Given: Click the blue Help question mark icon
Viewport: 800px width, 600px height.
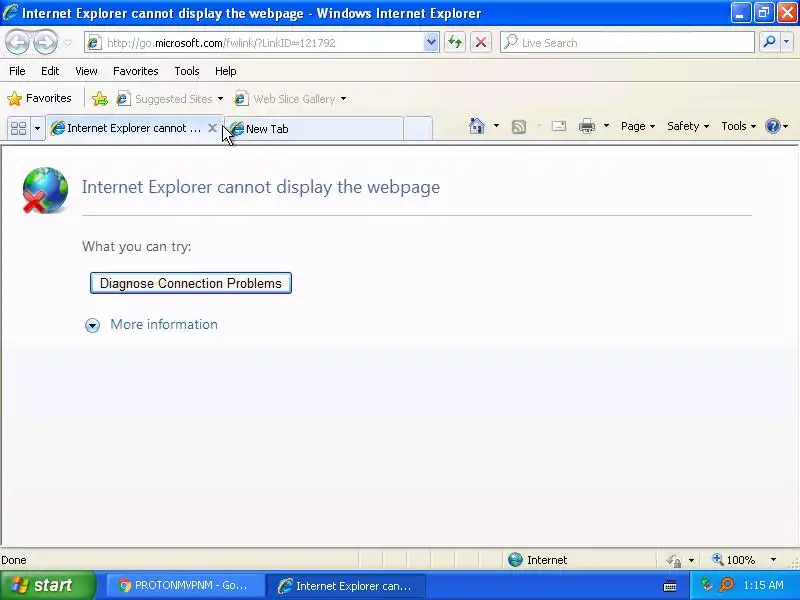Looking at the screenshot, I should point(773,126).
